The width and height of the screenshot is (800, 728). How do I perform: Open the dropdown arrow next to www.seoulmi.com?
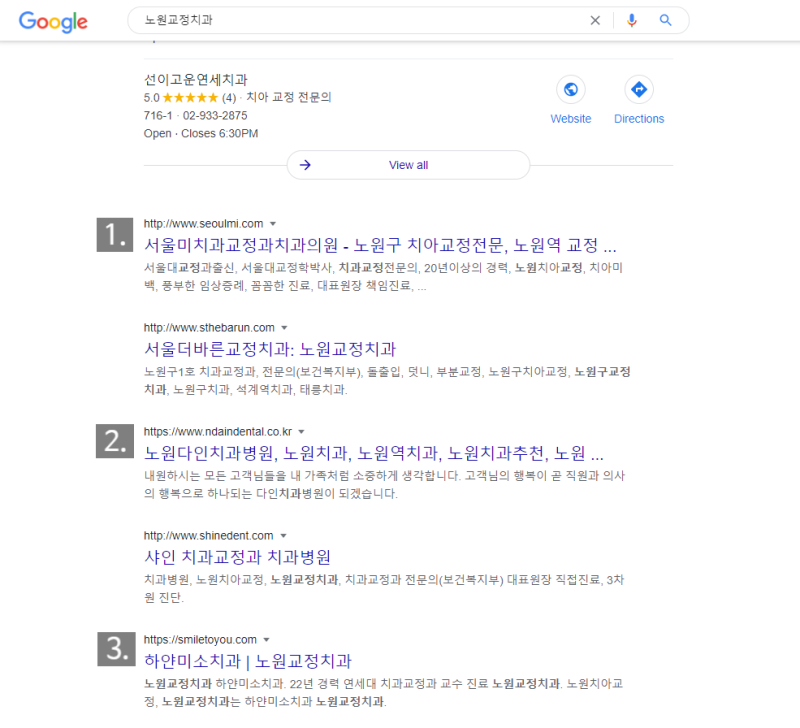(x=273, y=224)
